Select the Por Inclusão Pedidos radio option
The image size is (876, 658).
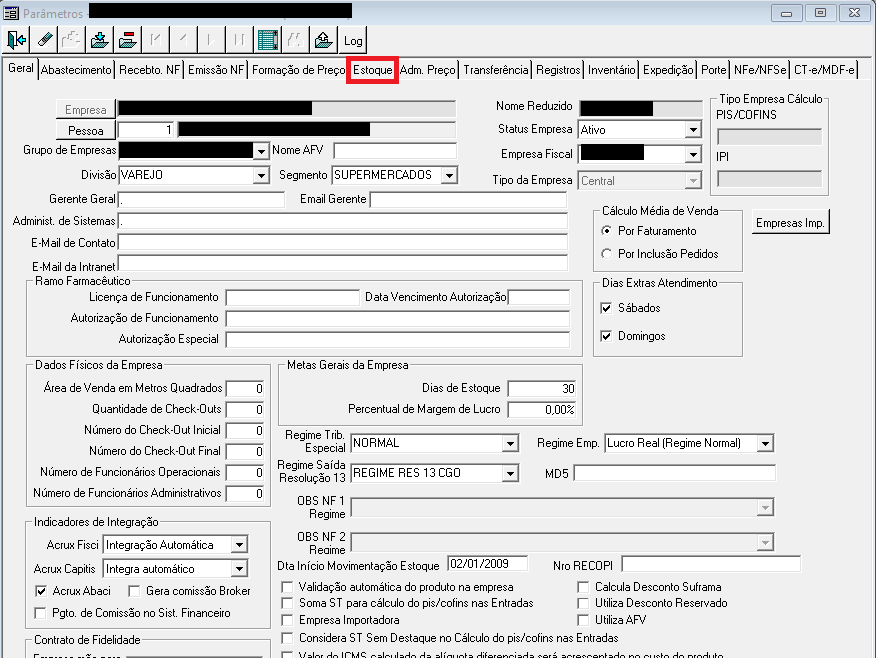tap(606, 254)
